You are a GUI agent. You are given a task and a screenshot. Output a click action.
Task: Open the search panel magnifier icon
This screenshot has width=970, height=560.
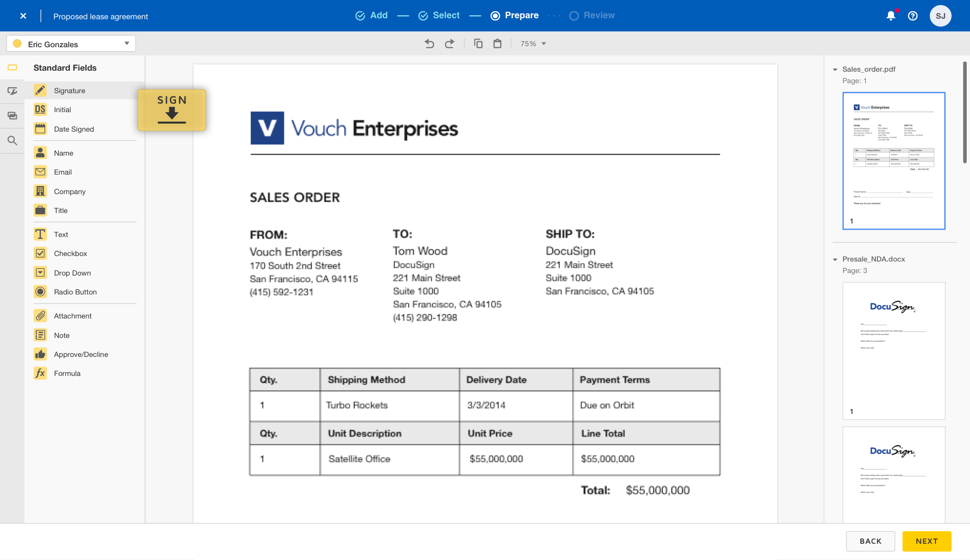(12, 140)
